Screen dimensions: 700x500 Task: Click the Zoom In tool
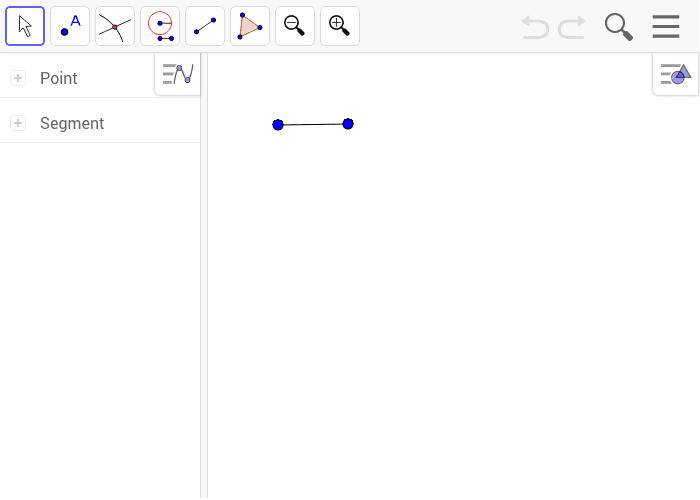pyautogui.click(x=340, y=26)
